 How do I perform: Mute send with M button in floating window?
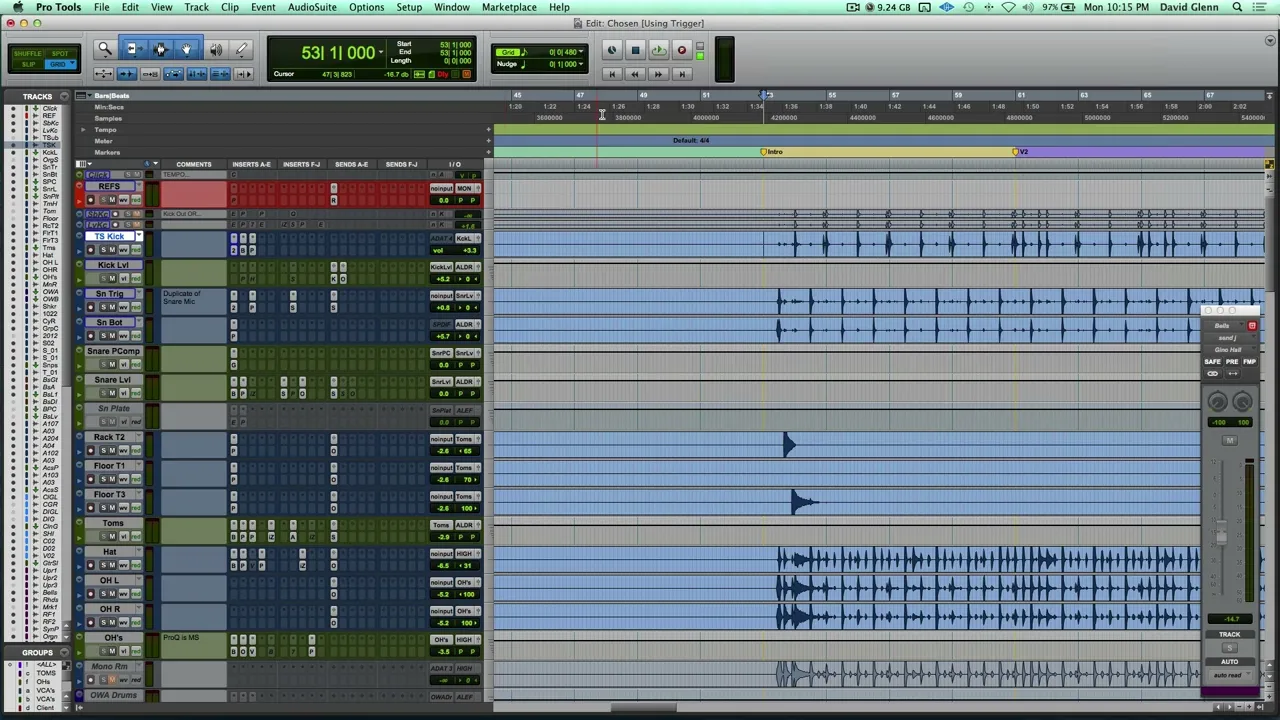pyautogui.click(x=1229, y=441)
